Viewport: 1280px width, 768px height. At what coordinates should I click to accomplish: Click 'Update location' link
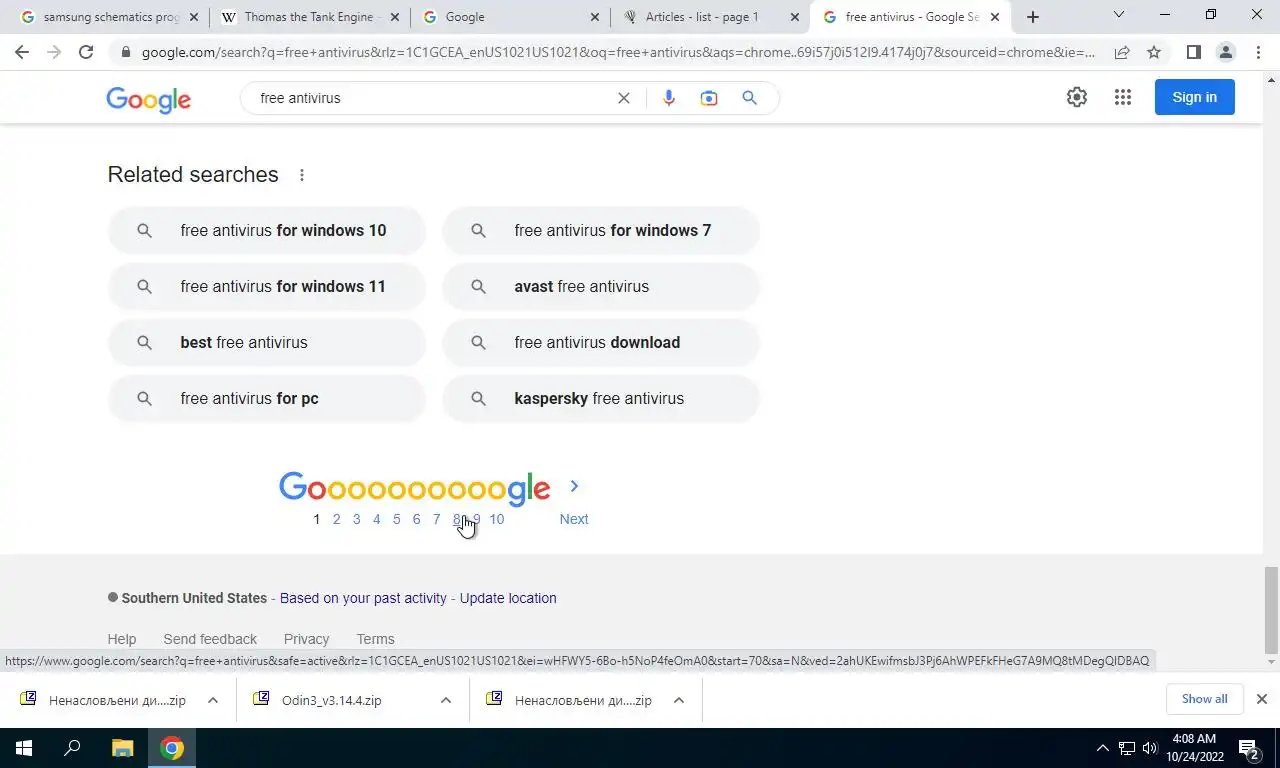tap(508, 598)
